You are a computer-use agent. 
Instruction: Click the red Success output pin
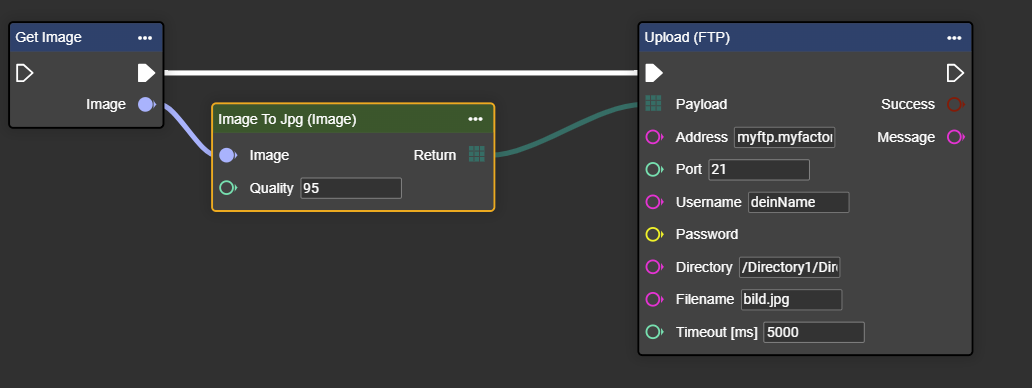[x=956, y=104]
